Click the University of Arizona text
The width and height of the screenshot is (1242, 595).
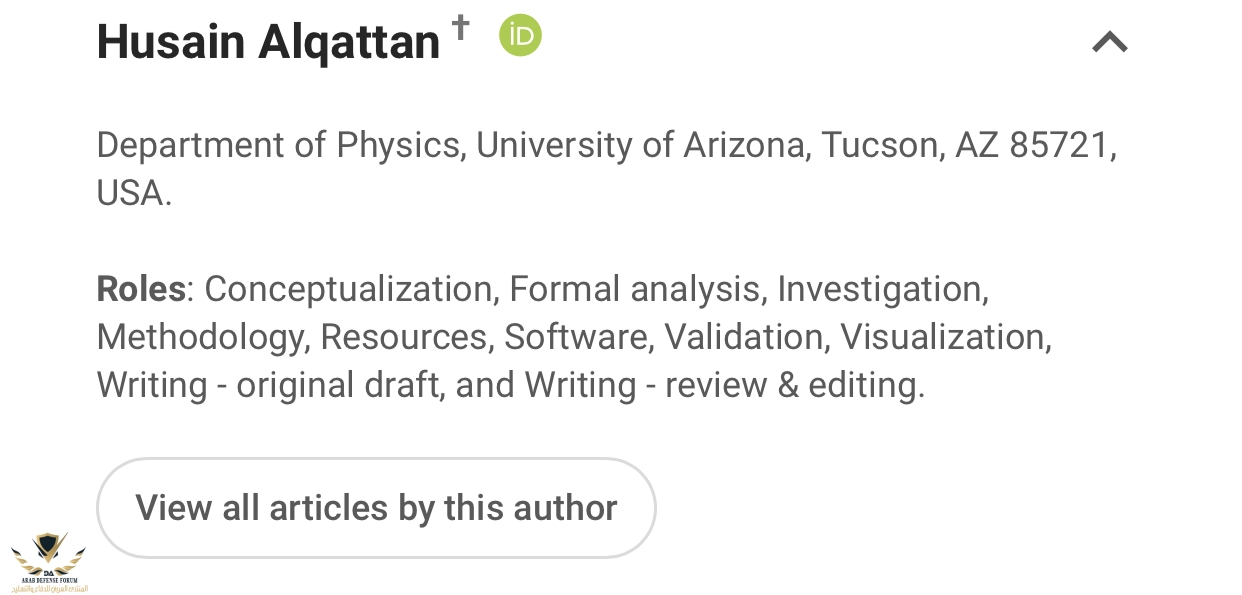coord(640,146)
